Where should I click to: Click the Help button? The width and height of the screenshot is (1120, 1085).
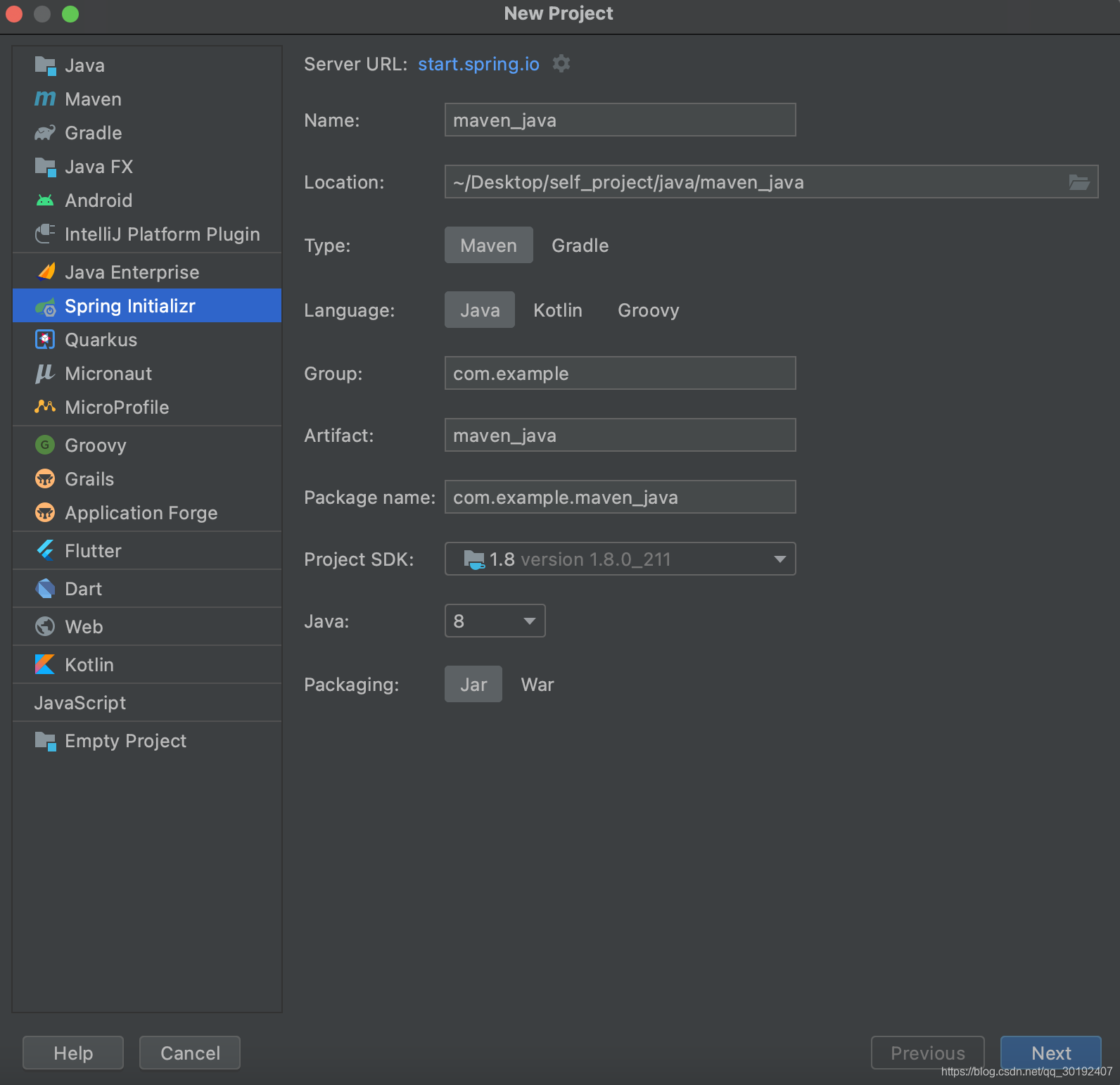(x=73, y=1053)
